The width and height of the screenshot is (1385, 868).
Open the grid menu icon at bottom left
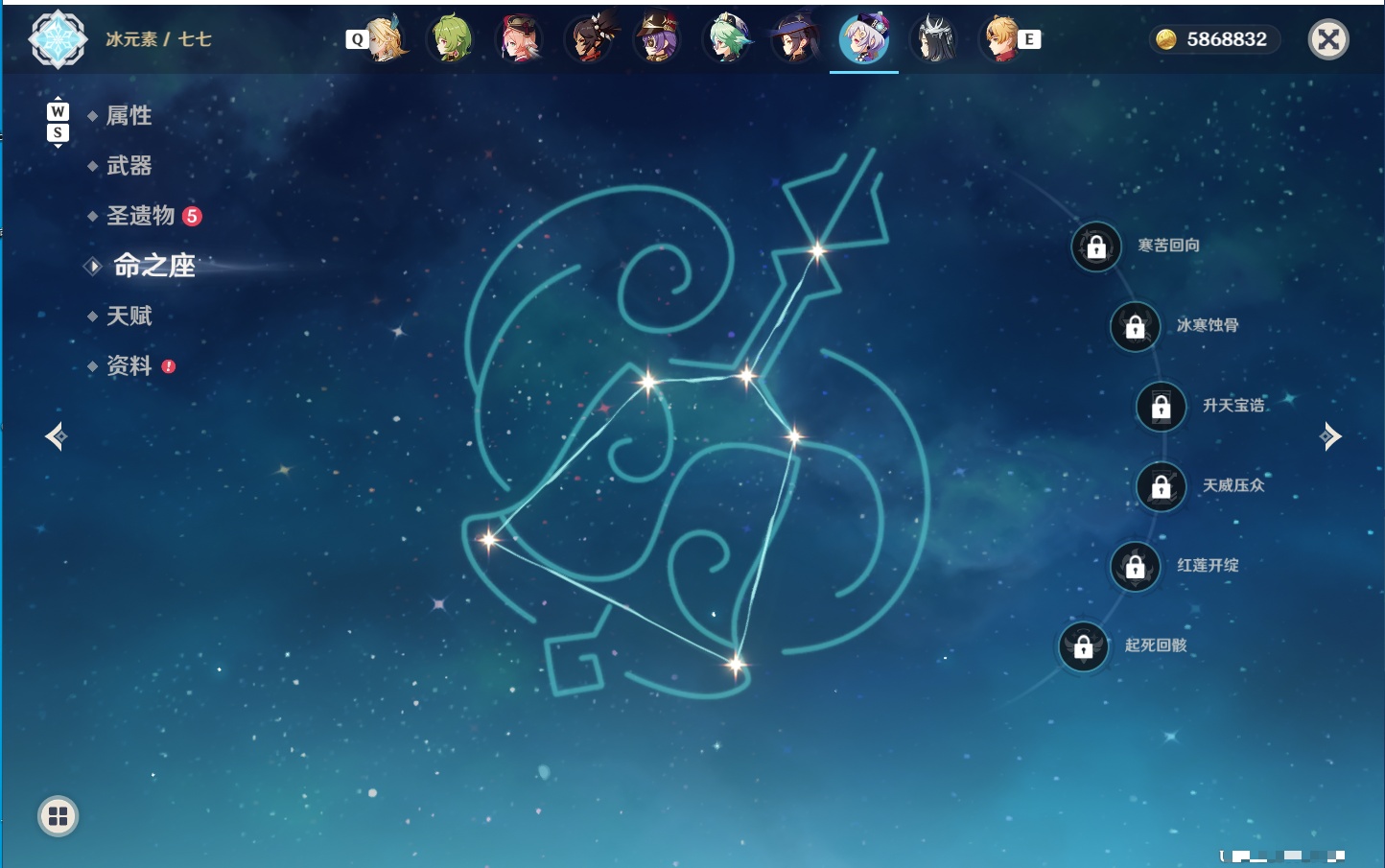point(58,816)
